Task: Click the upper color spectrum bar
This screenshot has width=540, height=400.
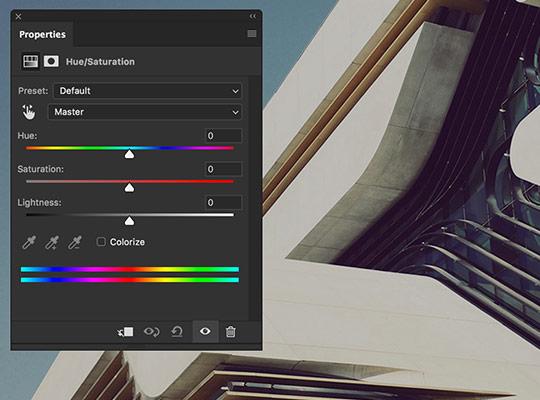Action: click(130, 269)
